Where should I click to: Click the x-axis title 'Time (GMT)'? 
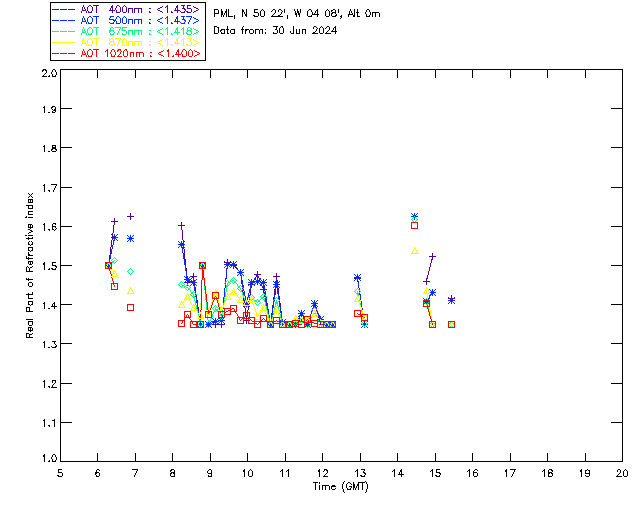(x=340, y=486)
